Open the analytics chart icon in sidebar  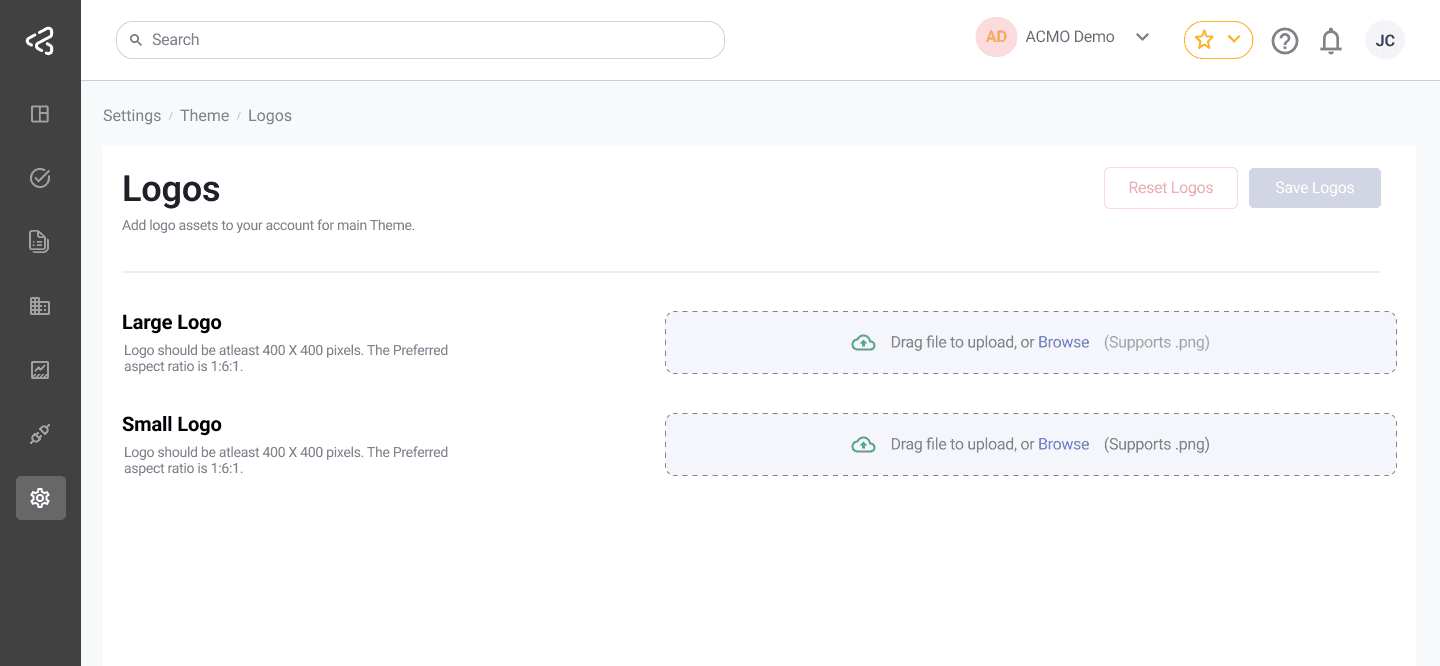pos(40,370)
